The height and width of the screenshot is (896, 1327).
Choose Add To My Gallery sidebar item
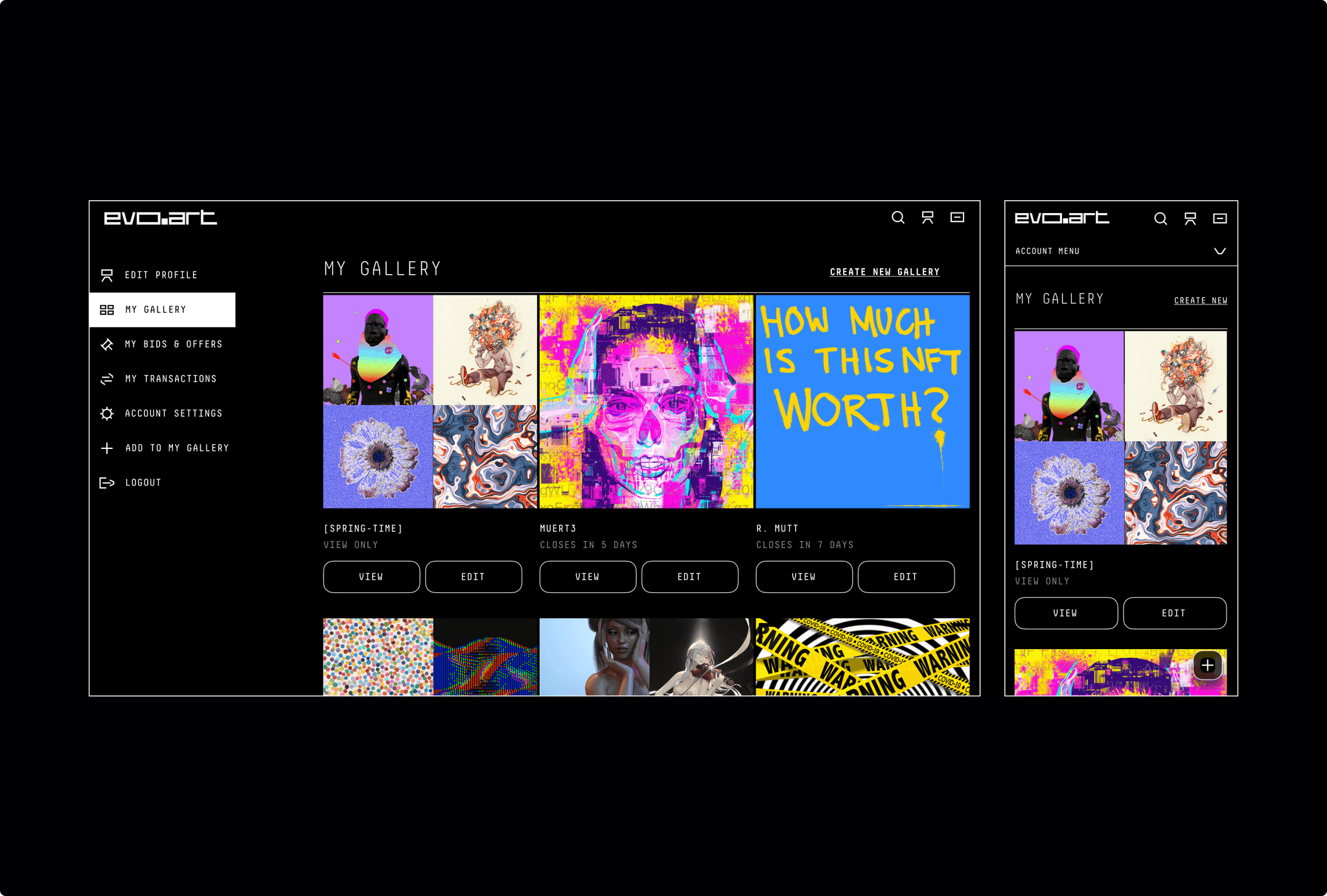point(176,448)
